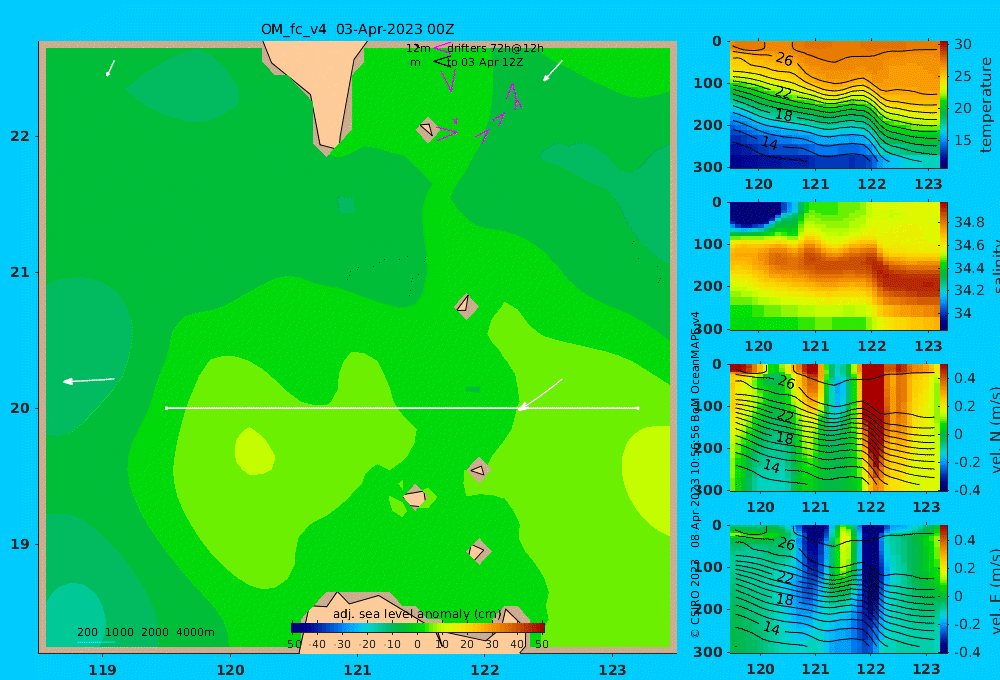Image resolution: width=1000 pixels, height=680 pixels.
Task: Click the "vel. N (m/s)" axis label
Action: click(x=995, y=429)
